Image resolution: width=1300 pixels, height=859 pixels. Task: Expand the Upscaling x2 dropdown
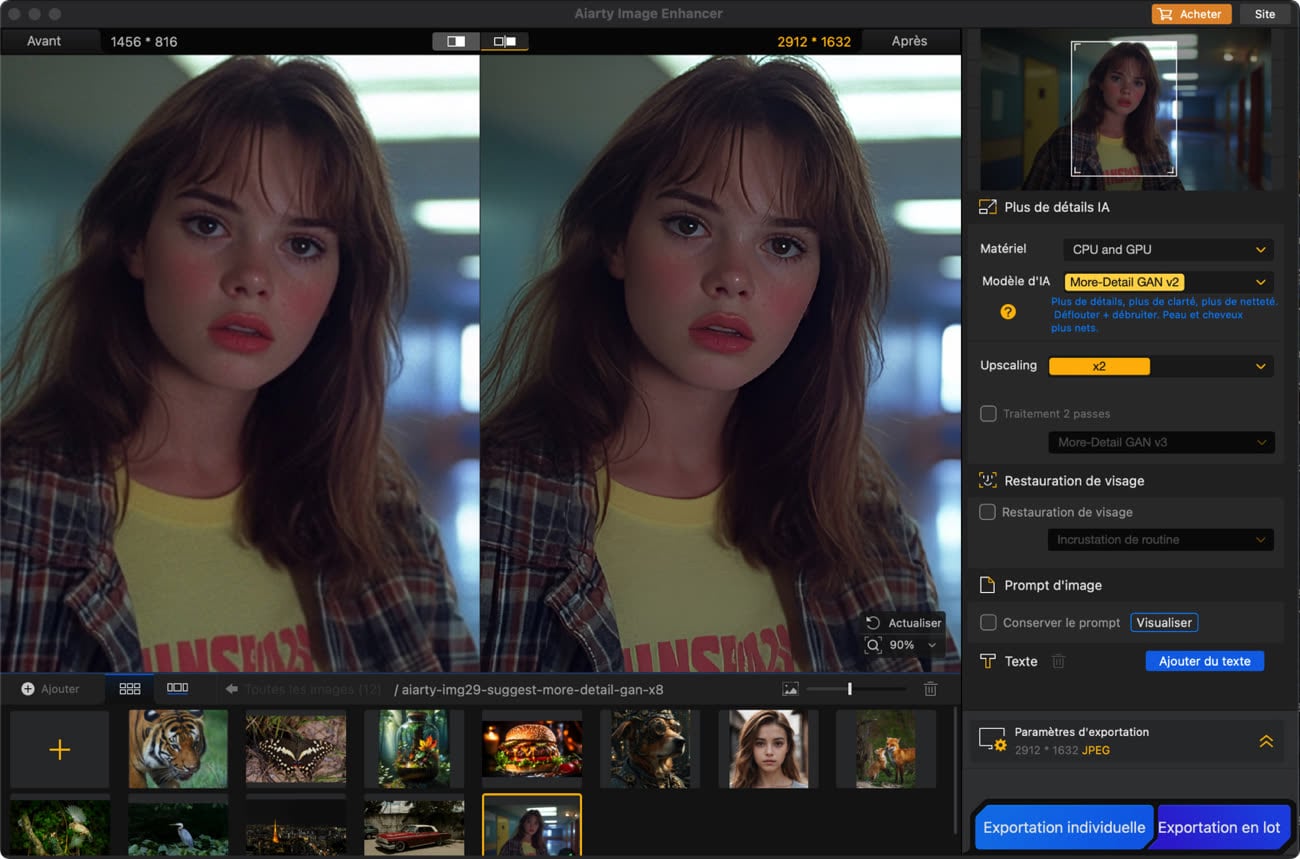(x=1160, y=366)
